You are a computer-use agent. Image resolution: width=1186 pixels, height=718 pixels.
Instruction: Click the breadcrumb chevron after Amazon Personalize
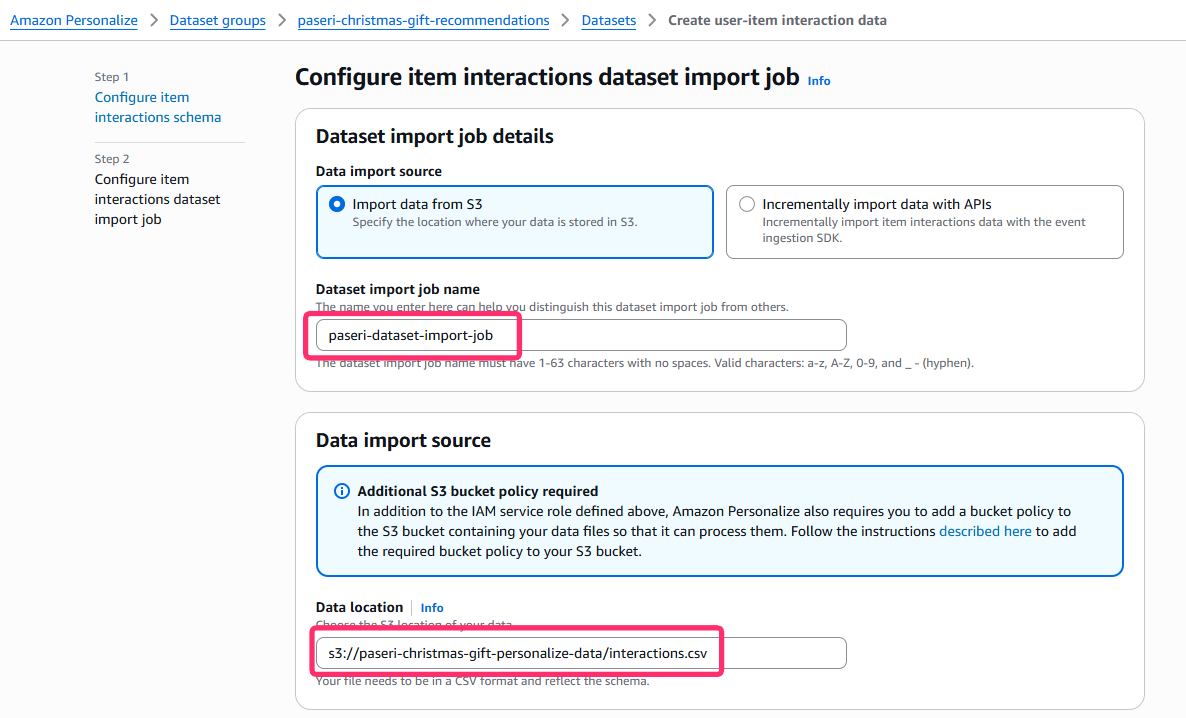pyautogui.click(x=154, y=20)
